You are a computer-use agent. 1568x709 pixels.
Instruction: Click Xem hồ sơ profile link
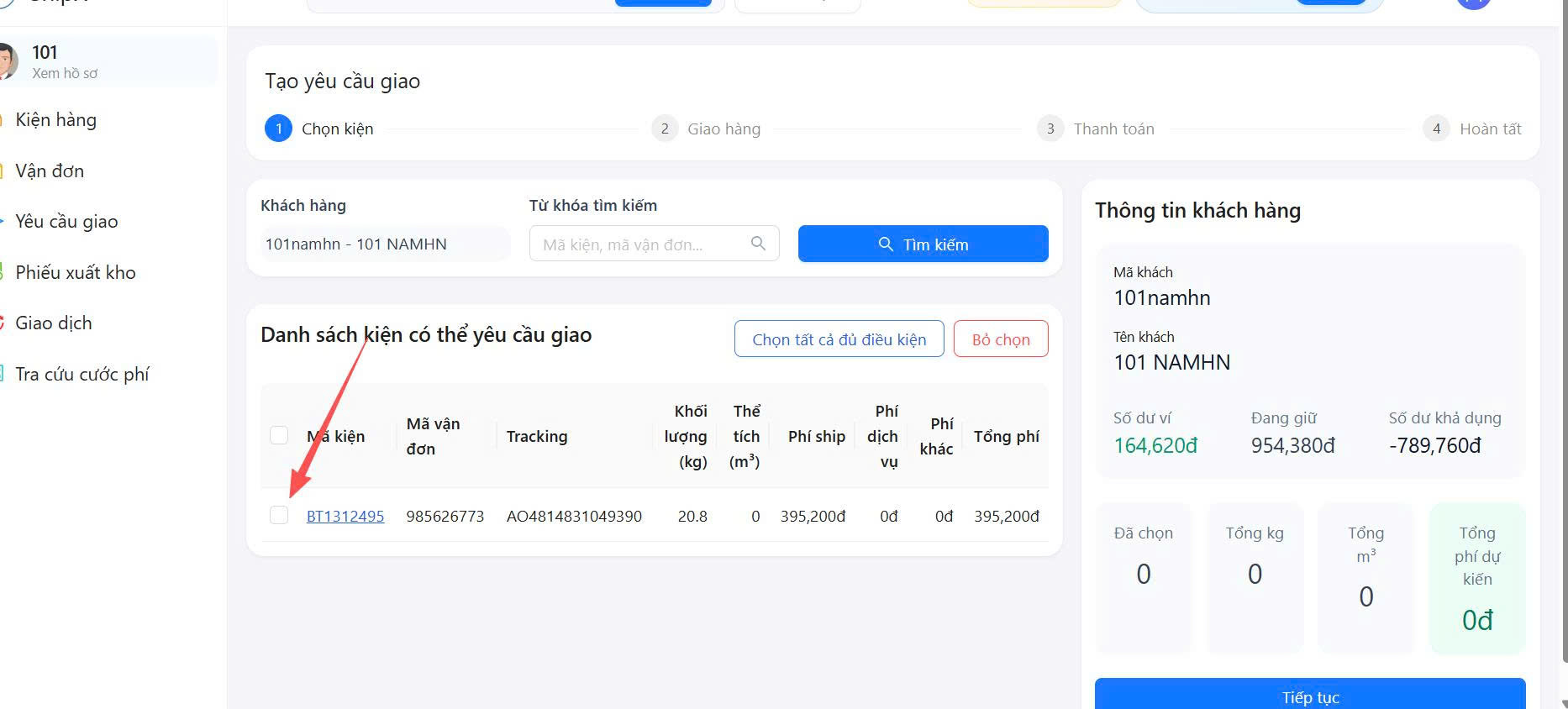coord(65,74)
